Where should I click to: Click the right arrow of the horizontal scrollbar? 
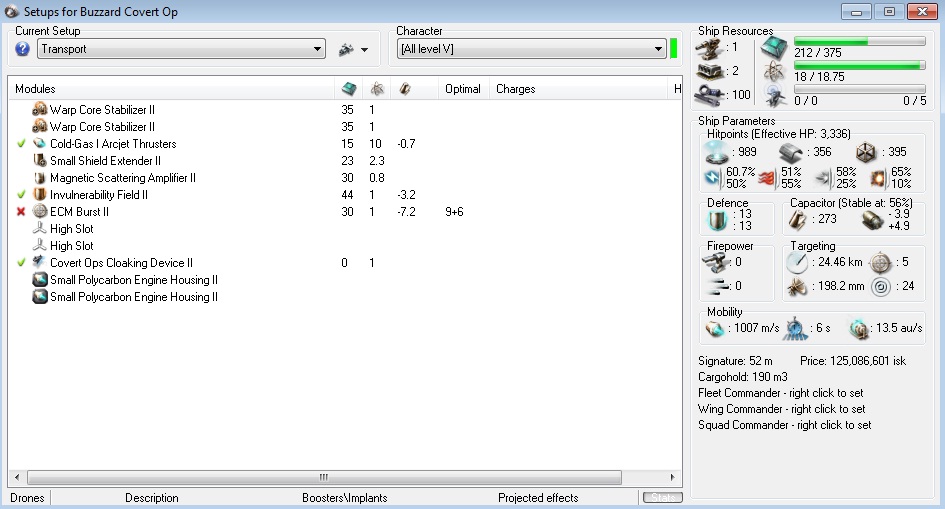673,477
